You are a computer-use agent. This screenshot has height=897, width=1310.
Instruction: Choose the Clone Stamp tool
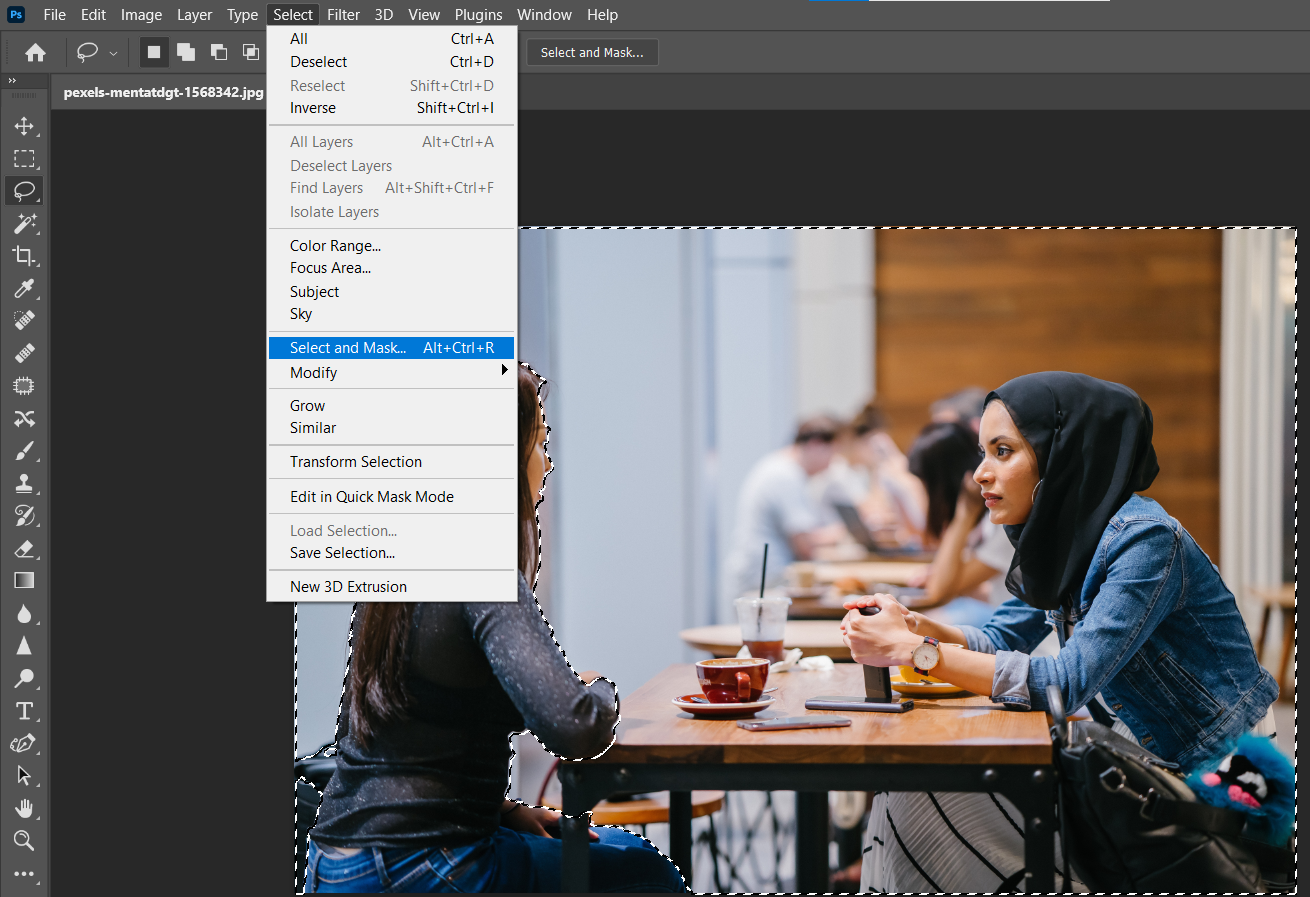coord(24,483)
